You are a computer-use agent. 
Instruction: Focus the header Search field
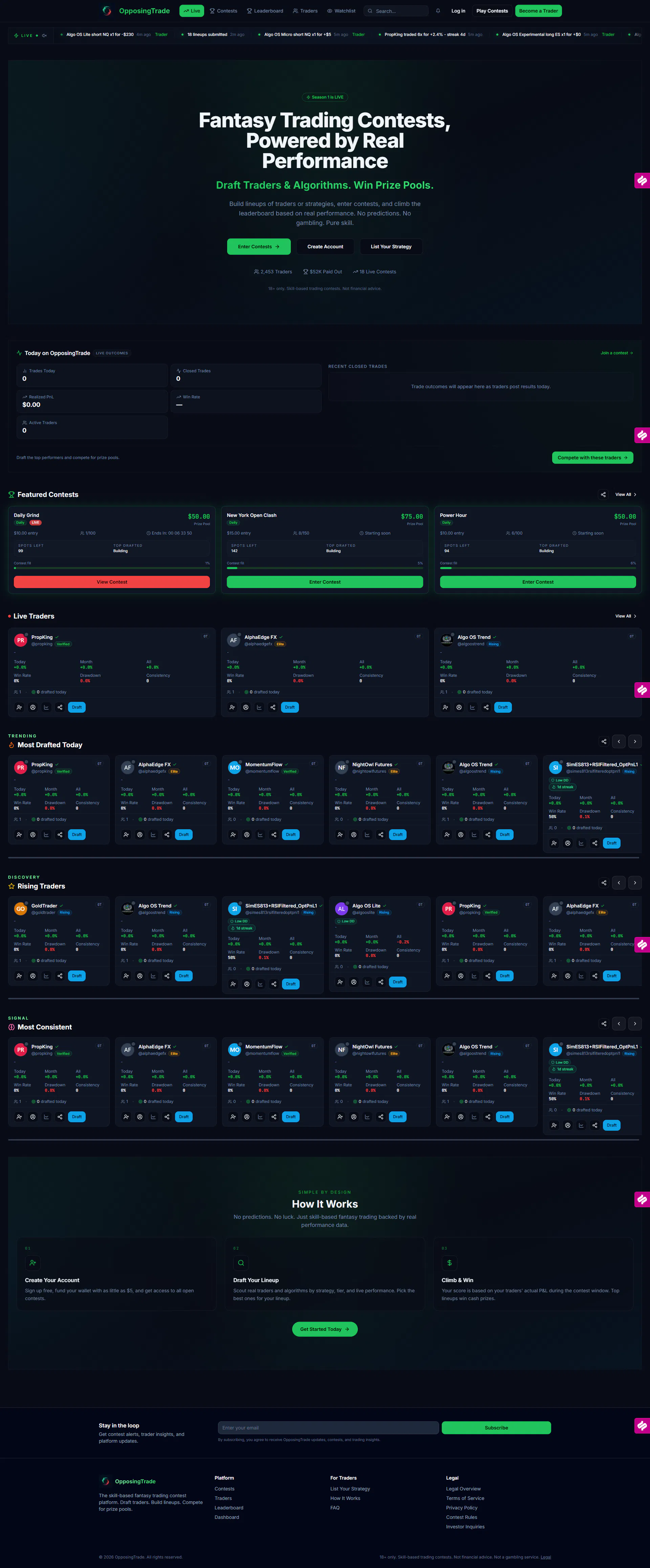[x=396, y=11]
